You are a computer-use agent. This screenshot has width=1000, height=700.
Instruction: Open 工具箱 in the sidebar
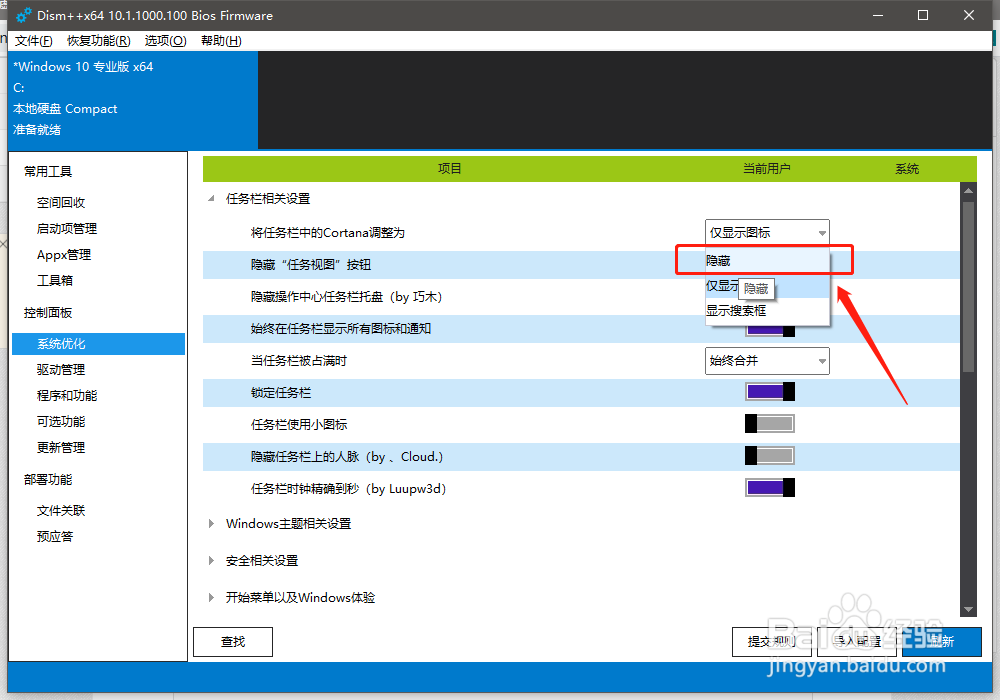click(x=55, y=281)
